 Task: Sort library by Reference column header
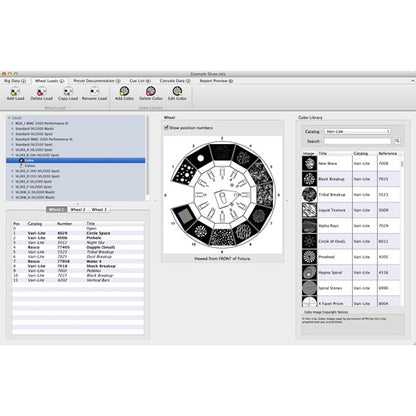tap(388, 154)
